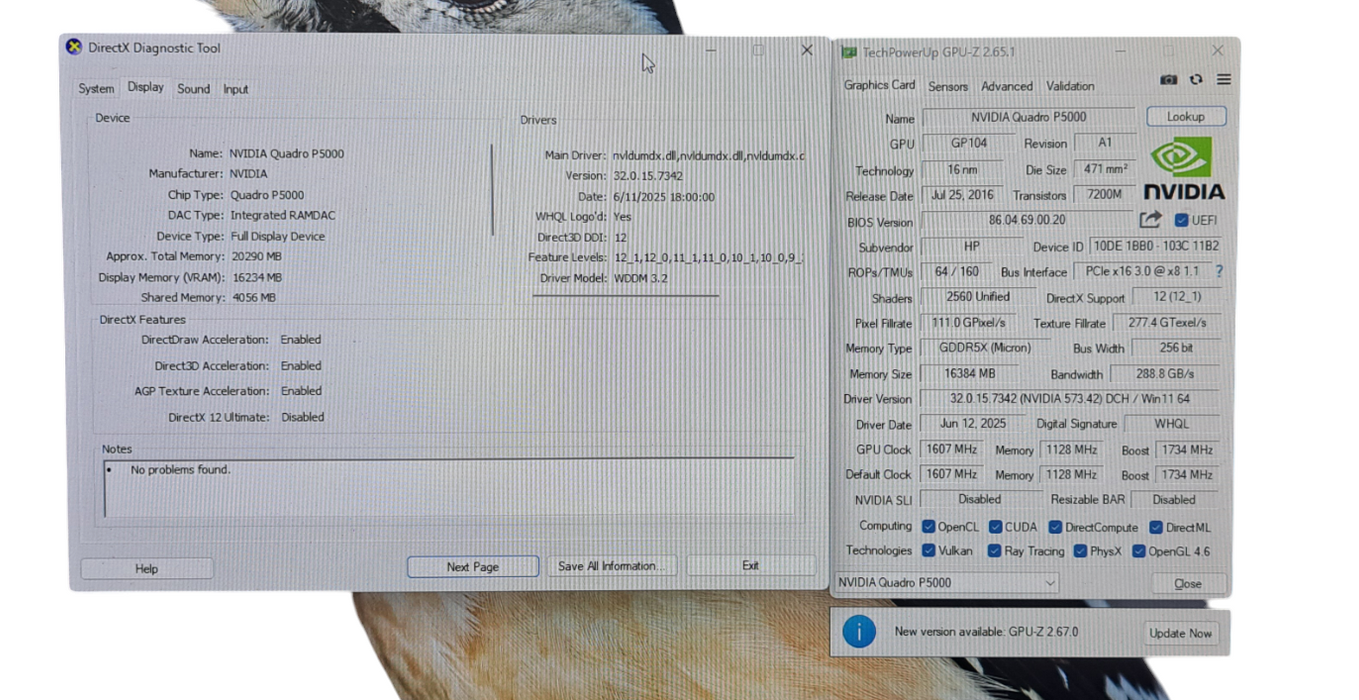
Task: Toggle the Ray Tracing checkbox
Action: tap(994, 551)
